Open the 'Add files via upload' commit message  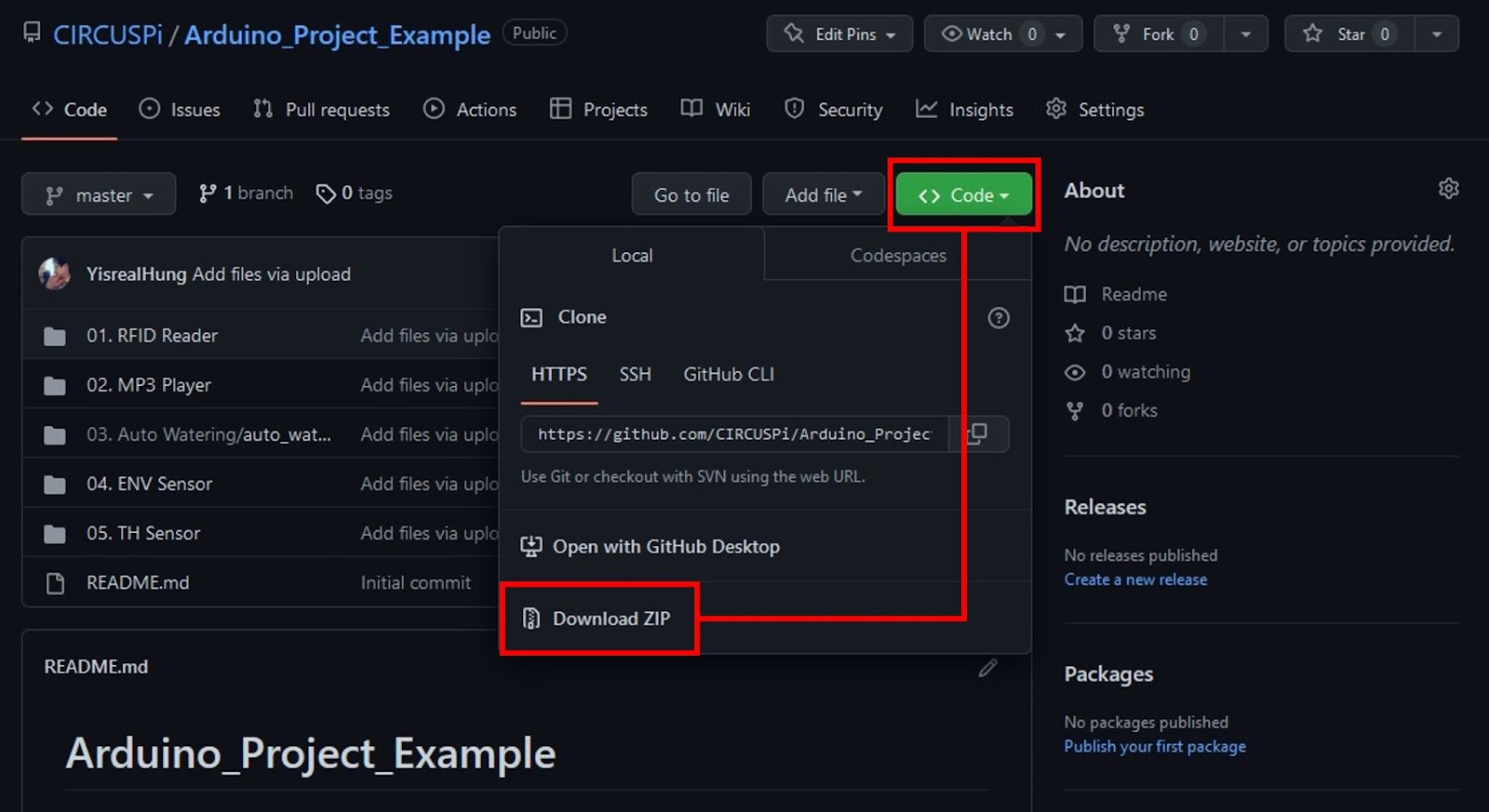click(x=272, y=273)
